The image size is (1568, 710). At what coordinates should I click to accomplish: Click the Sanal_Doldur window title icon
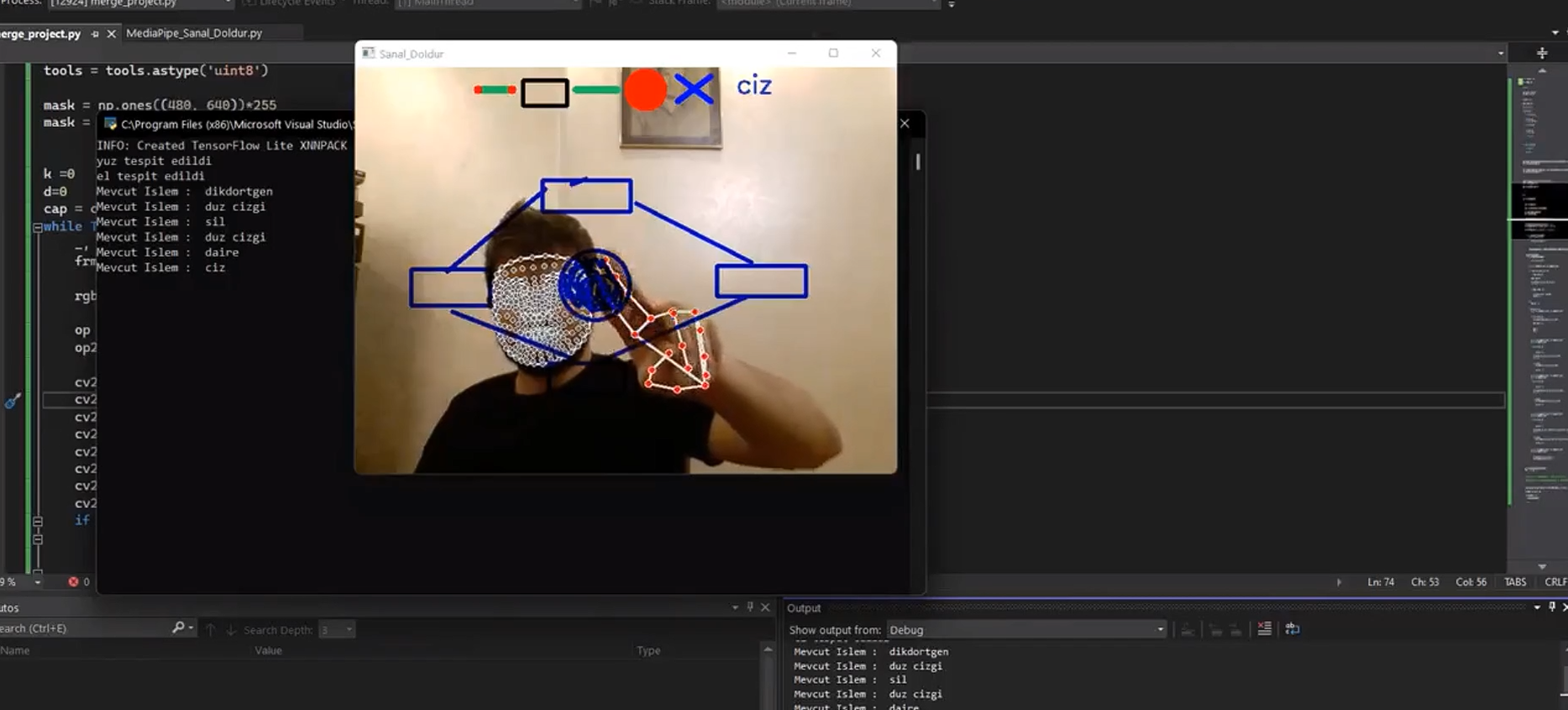coord(368,53)
